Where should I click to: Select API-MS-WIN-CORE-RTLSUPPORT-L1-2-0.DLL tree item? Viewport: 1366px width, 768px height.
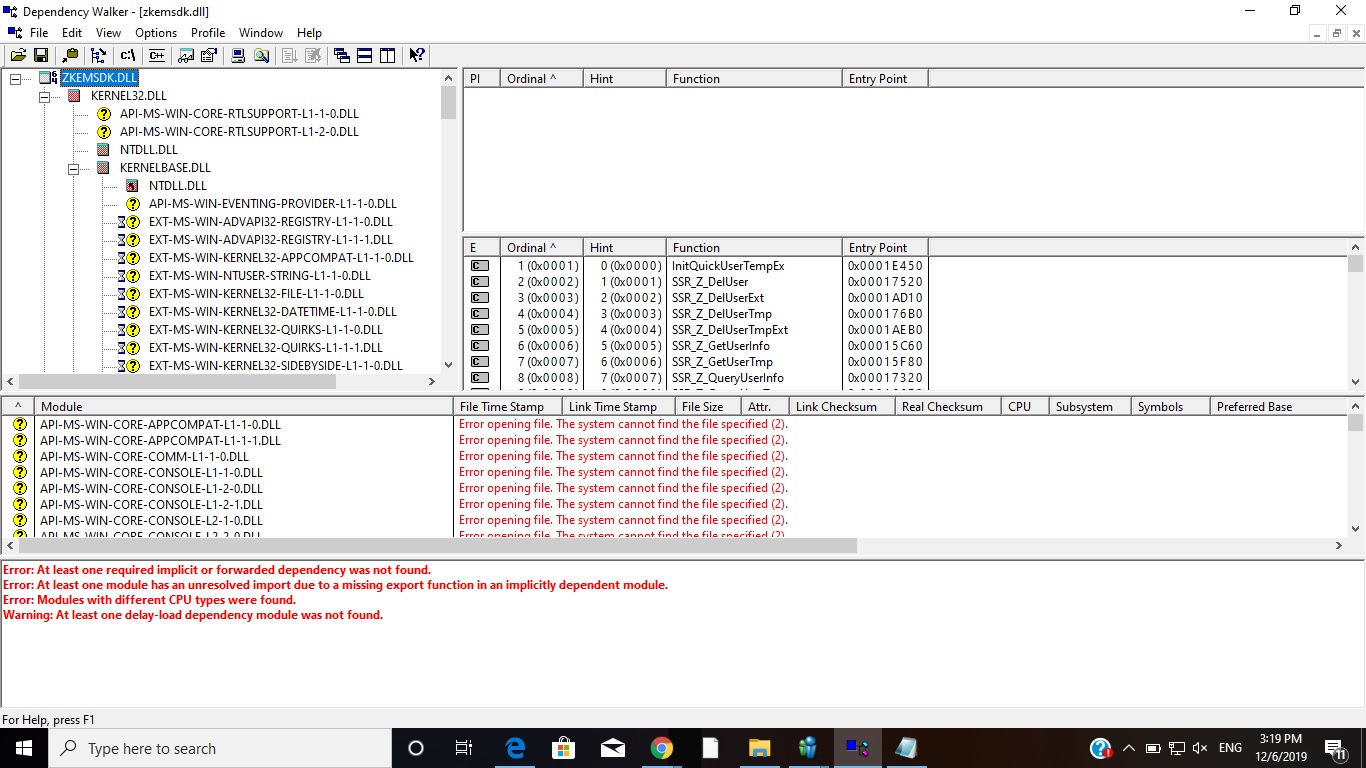click(x=239, y=132)
